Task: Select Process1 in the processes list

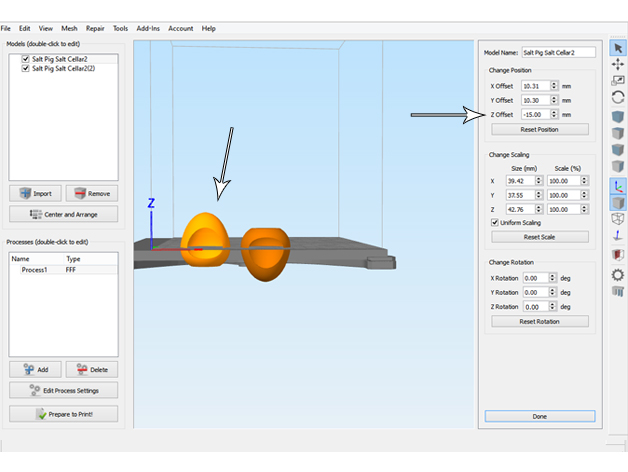Action: click(35, 270)
